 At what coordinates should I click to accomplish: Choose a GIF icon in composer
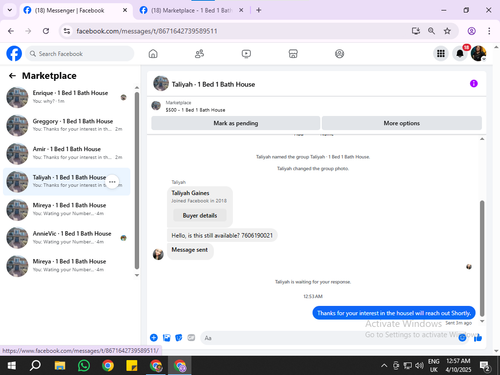coord(191,338)
